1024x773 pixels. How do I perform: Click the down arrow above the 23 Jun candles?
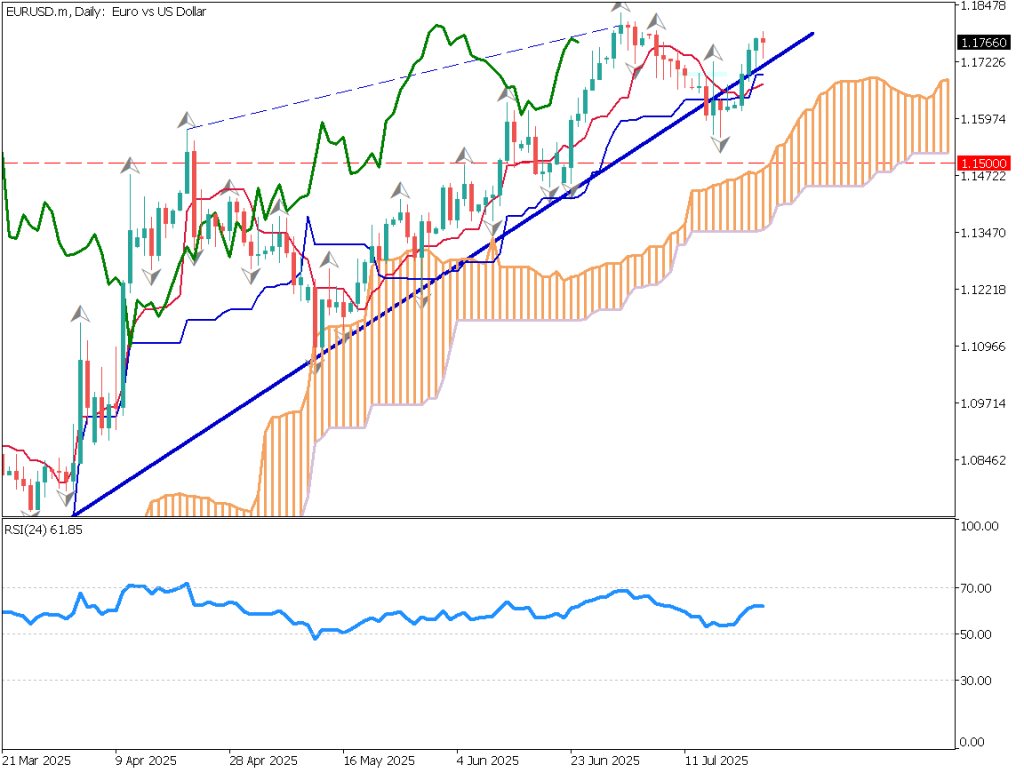point(633,69)
